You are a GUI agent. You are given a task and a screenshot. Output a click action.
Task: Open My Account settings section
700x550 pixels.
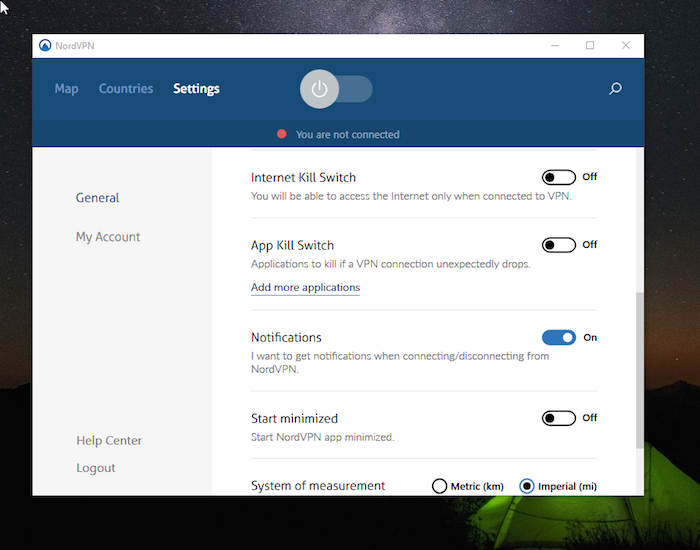tap(108, 237)
